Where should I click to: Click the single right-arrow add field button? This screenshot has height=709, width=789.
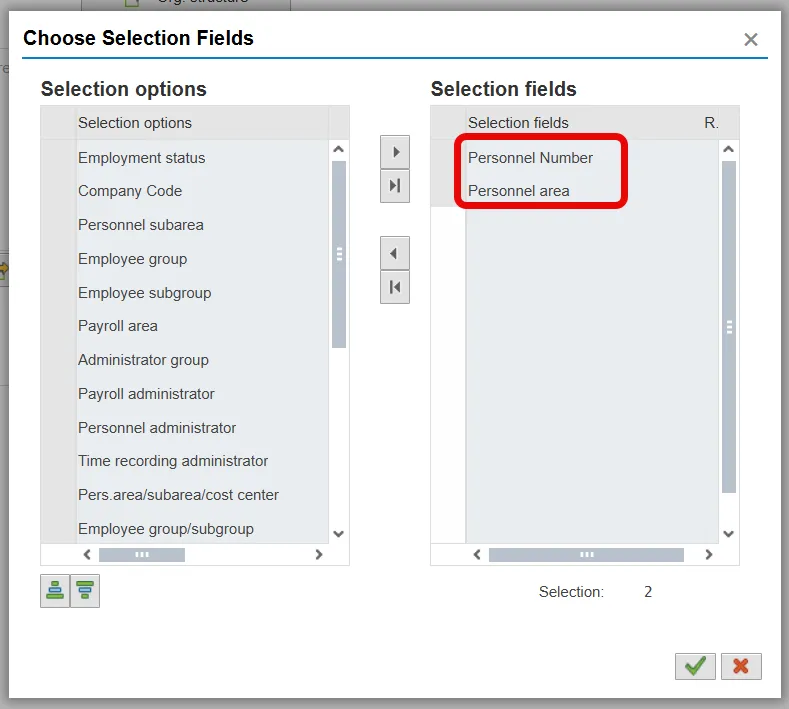coord(395,152)
